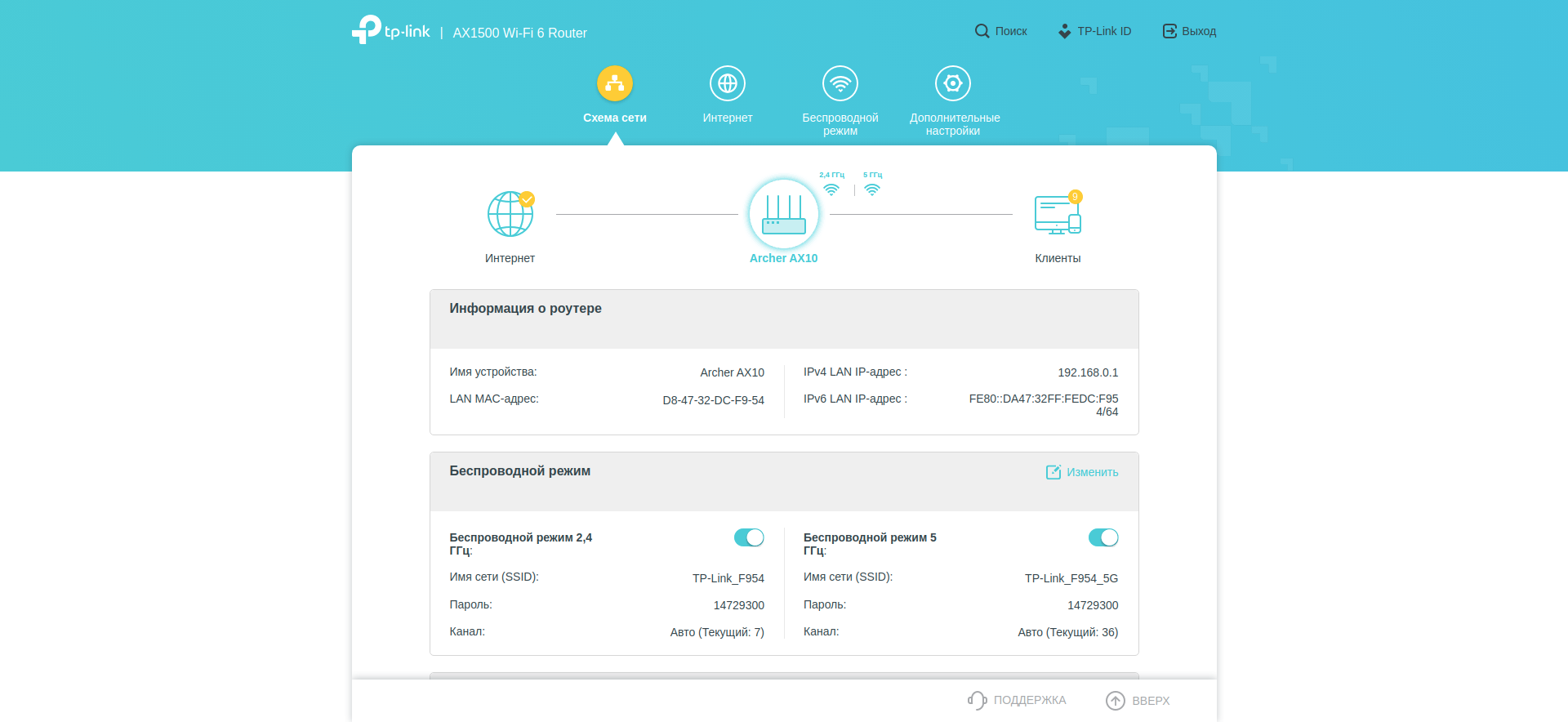This screenshot has height=722, width=1568.
Task: Open the Clients (Клиенты) devices icon
Action: [1057, 215]
